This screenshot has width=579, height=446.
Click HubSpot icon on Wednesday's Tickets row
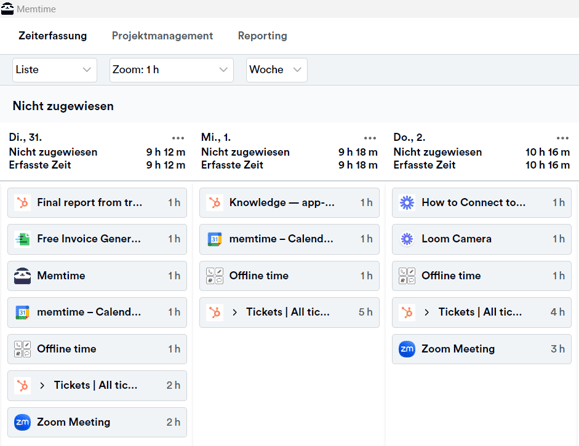coord(215,312)
